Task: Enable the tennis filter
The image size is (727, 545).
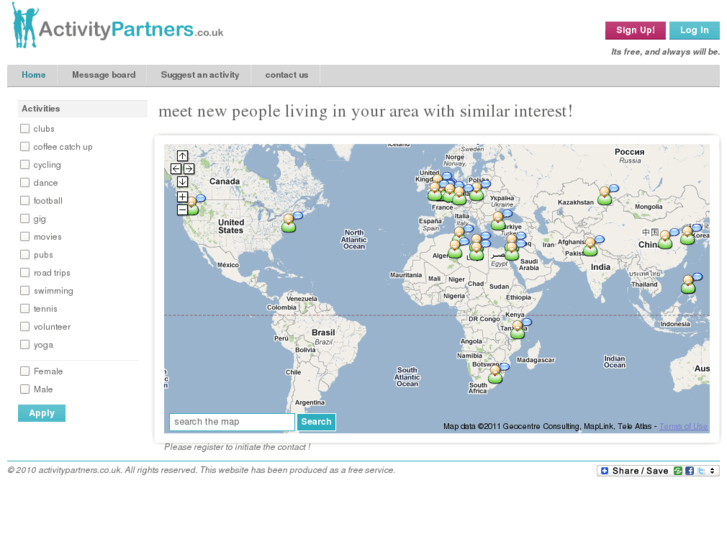Action: point(25,308)
